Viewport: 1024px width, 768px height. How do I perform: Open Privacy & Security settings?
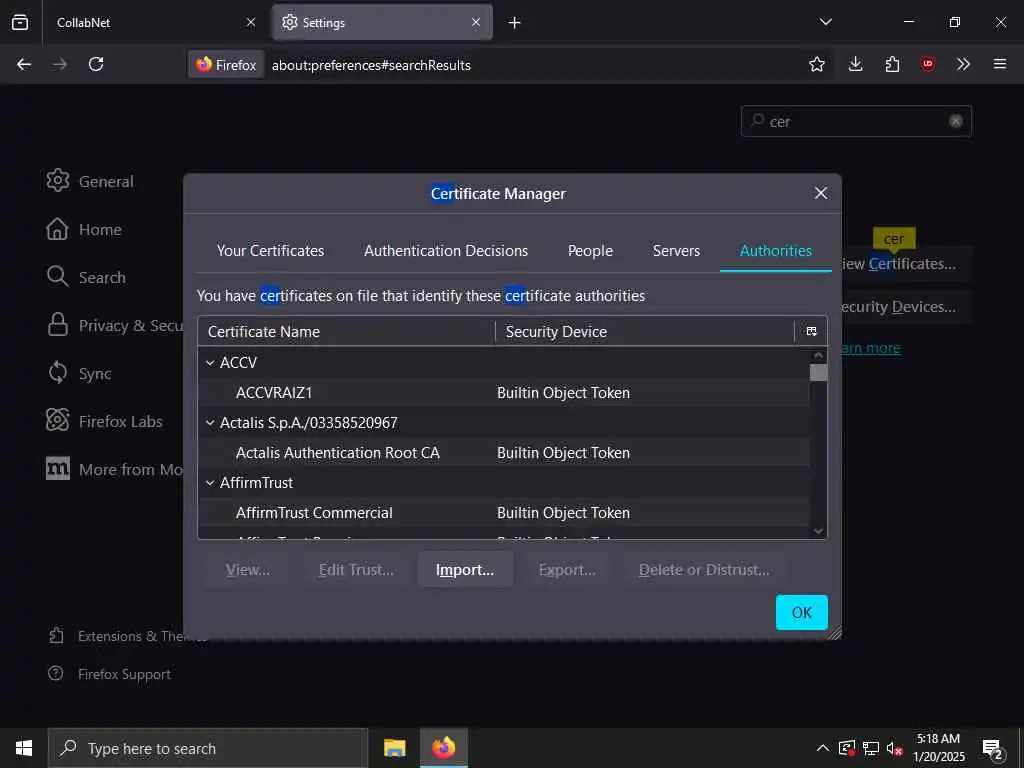[x=114, y=325]
